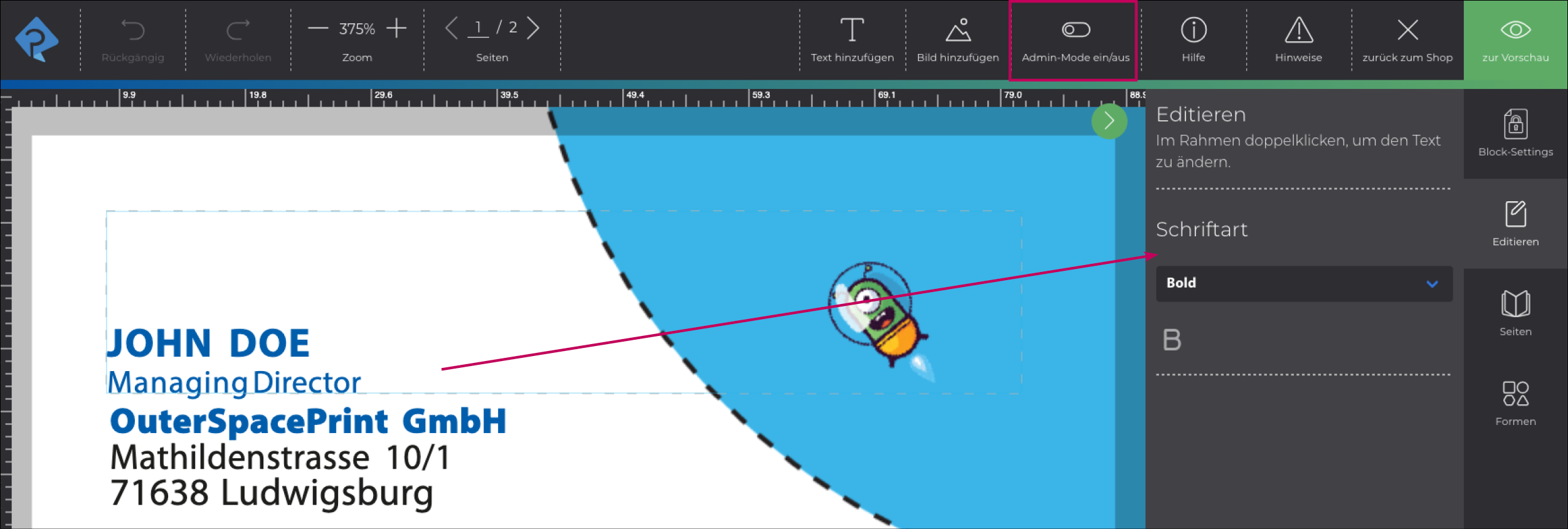
Task: Open the Hilfe info icon
Action: pos(1193,30)
